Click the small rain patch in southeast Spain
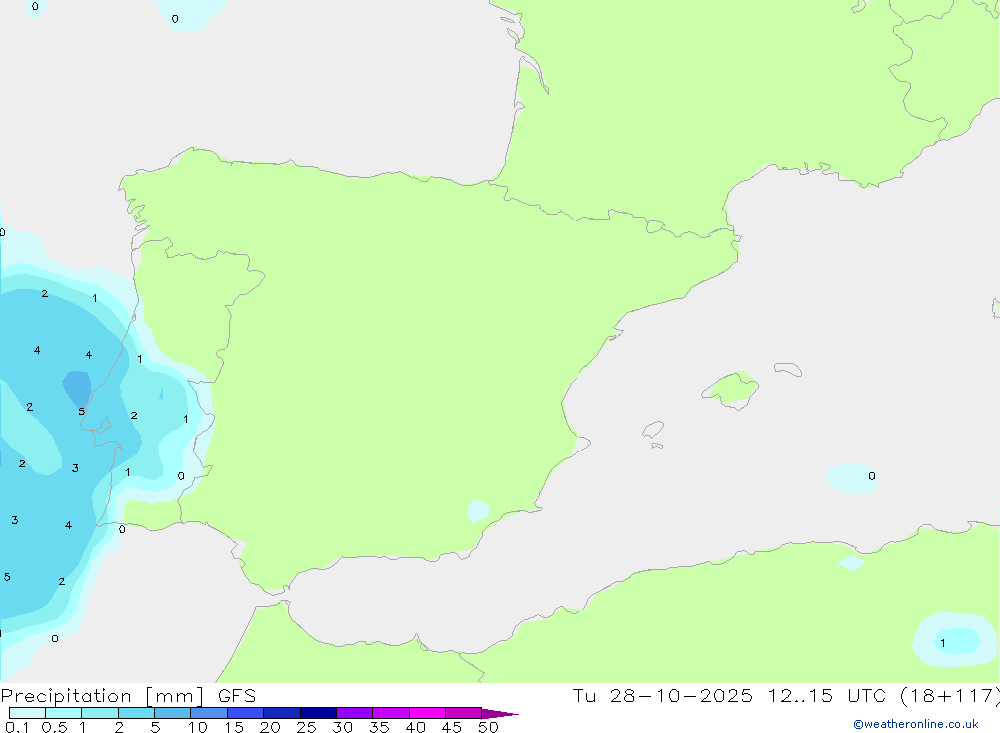This screenshot has width=1000, height=733. click(478, 510)
